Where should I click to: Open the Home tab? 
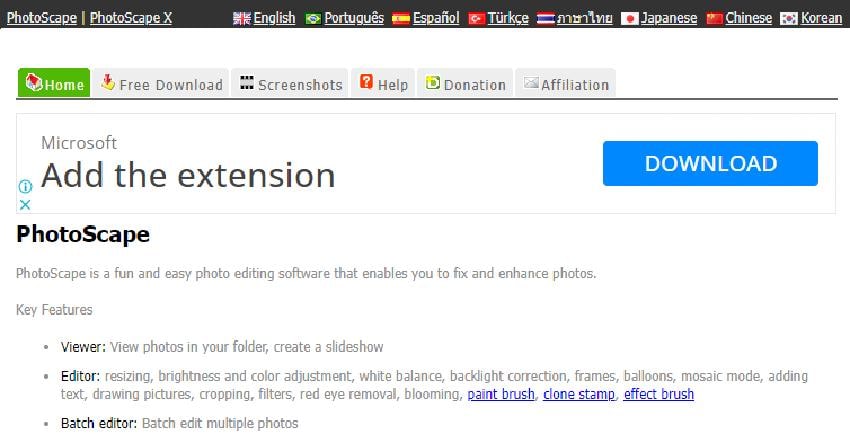pyautogui.click(x=54, y=83)
